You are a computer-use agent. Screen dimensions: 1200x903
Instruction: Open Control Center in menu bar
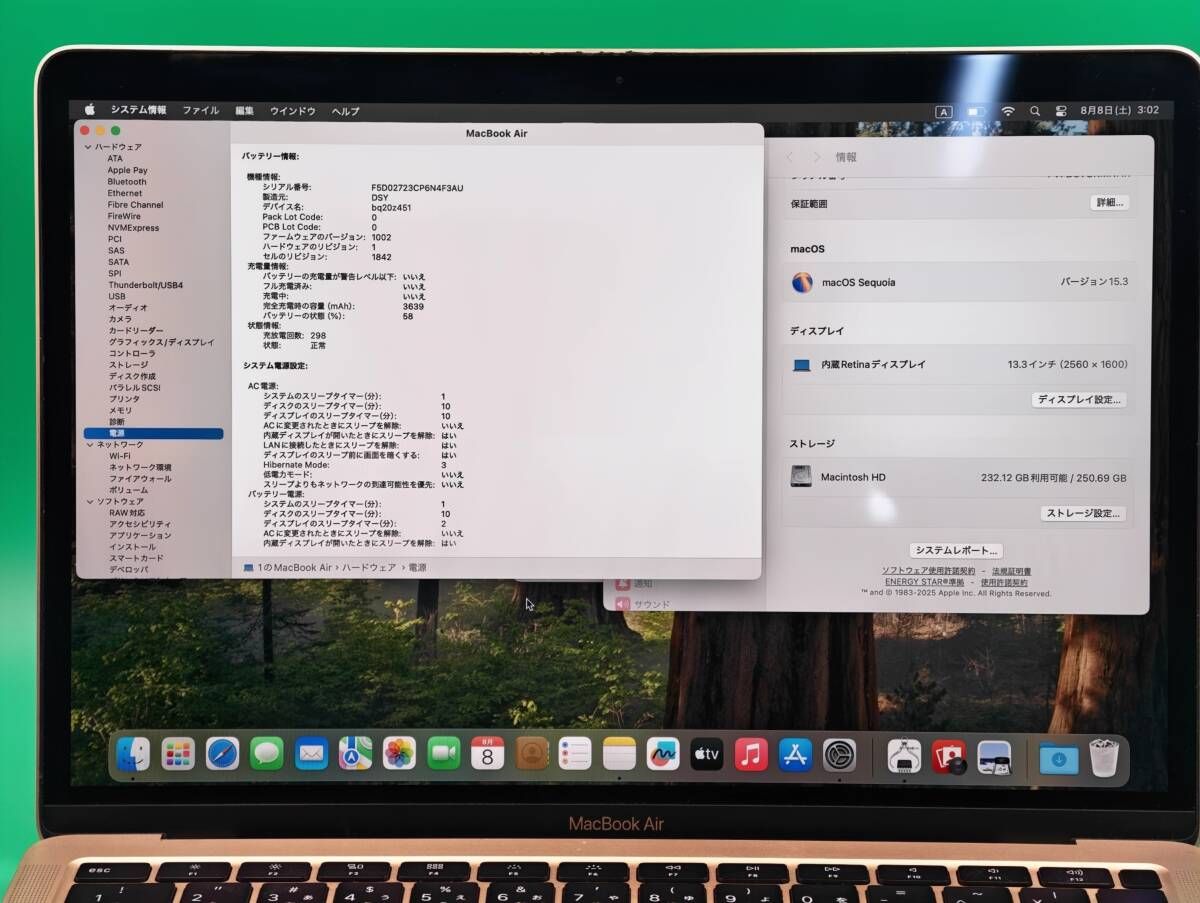[1062, 111]
